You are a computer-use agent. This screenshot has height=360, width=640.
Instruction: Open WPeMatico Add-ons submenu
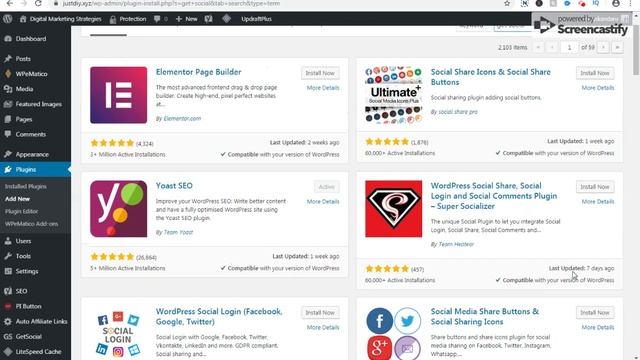pos(31,224)
